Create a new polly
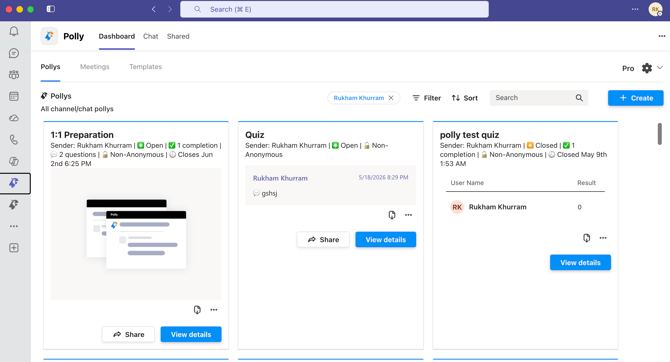The height and width of the screenshot is (362, 670). tap(636, 98)
